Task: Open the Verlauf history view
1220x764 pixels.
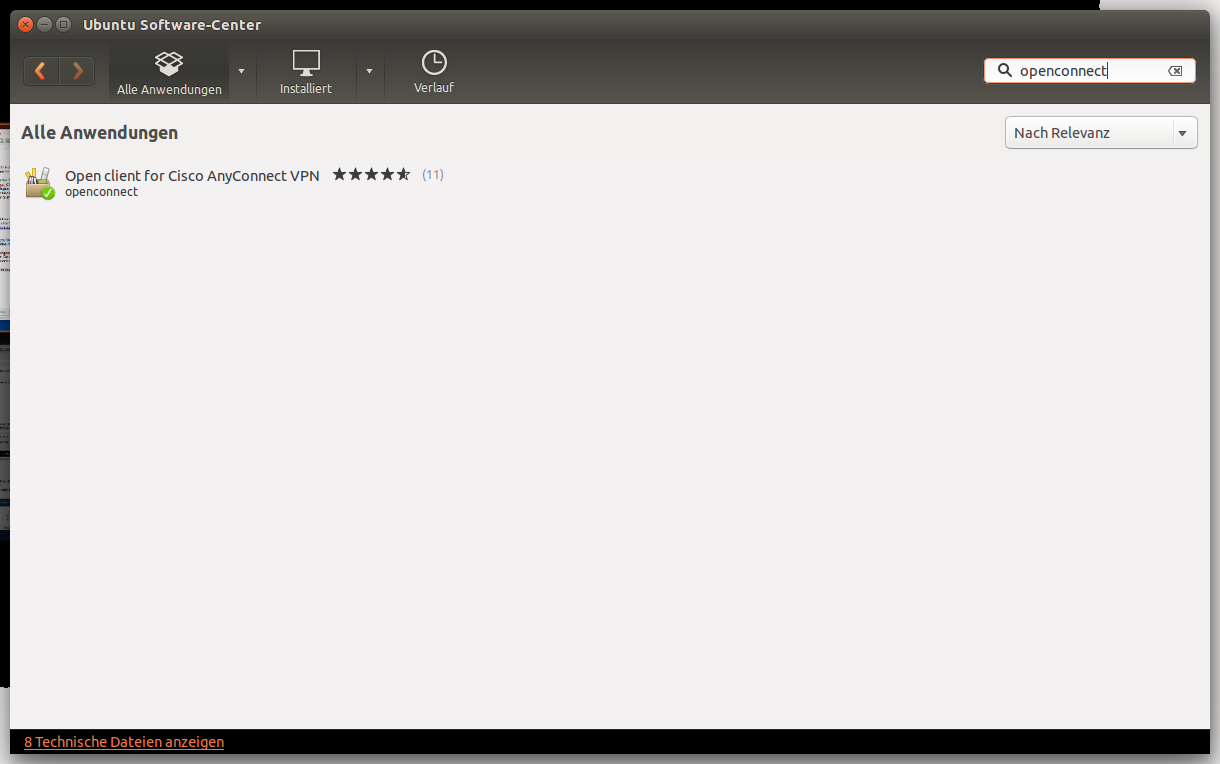Action: point(434,73)
